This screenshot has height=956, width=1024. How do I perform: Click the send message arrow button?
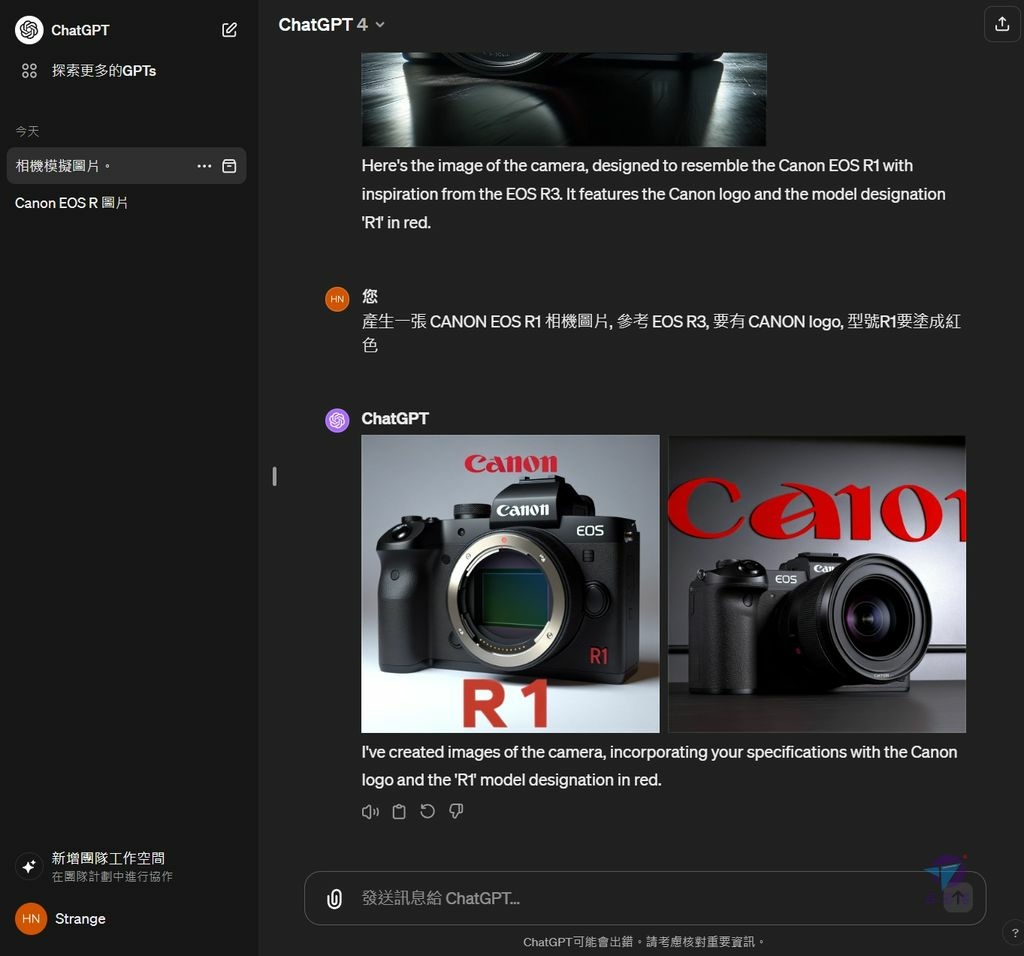958,898
